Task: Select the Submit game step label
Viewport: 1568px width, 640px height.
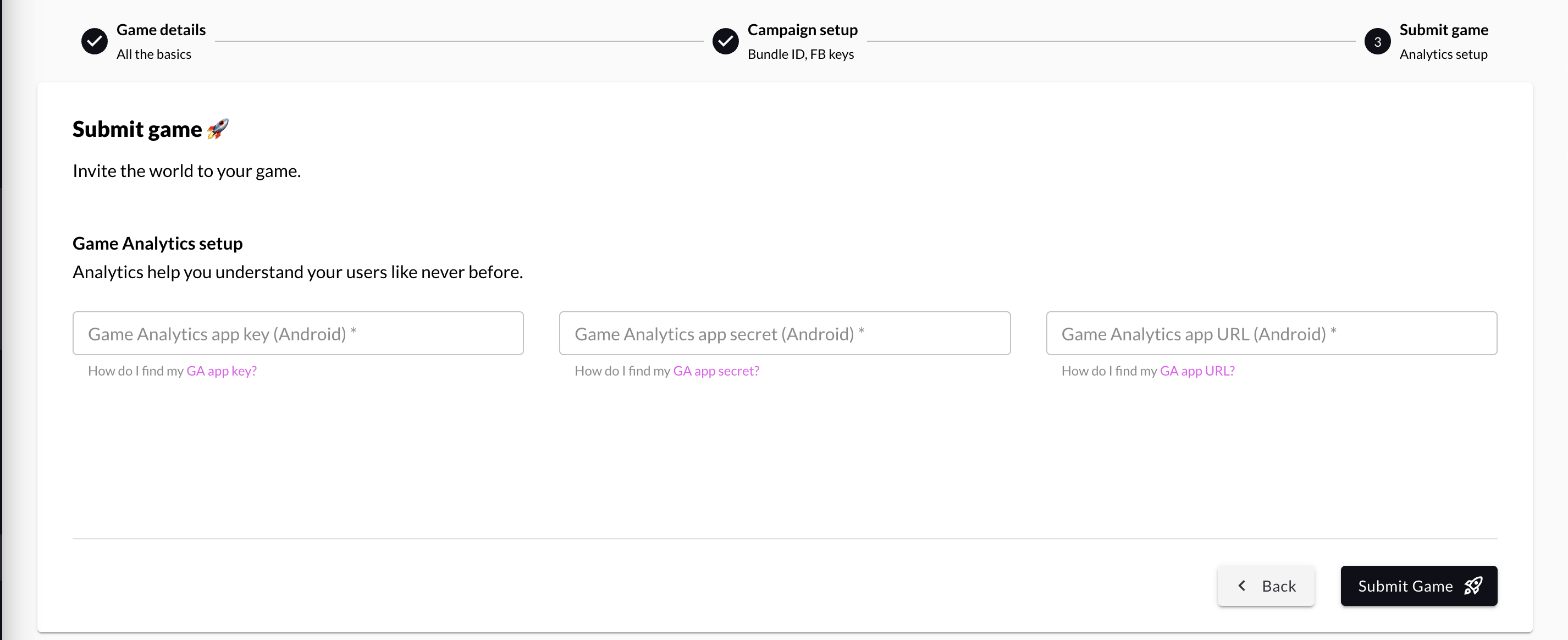Action: click(x=1443, y=29)
